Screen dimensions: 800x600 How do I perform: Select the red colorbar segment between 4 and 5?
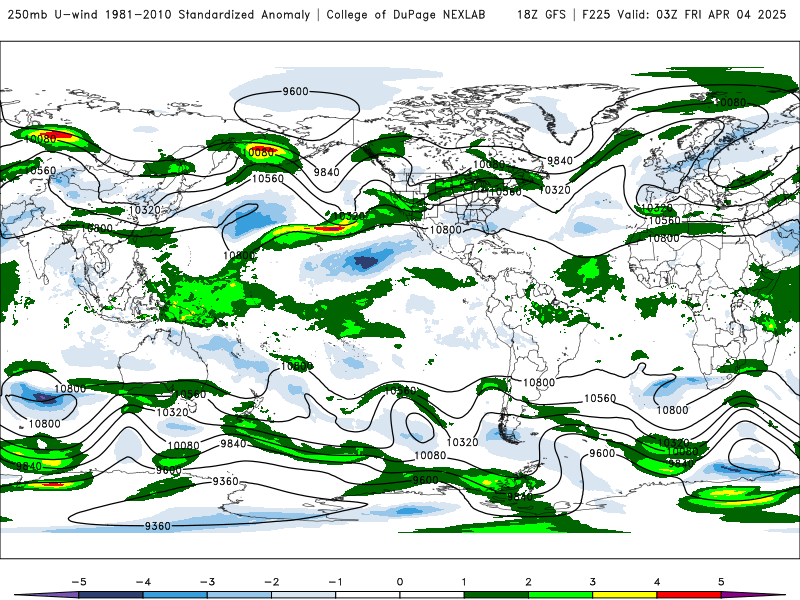click(689, 595)
